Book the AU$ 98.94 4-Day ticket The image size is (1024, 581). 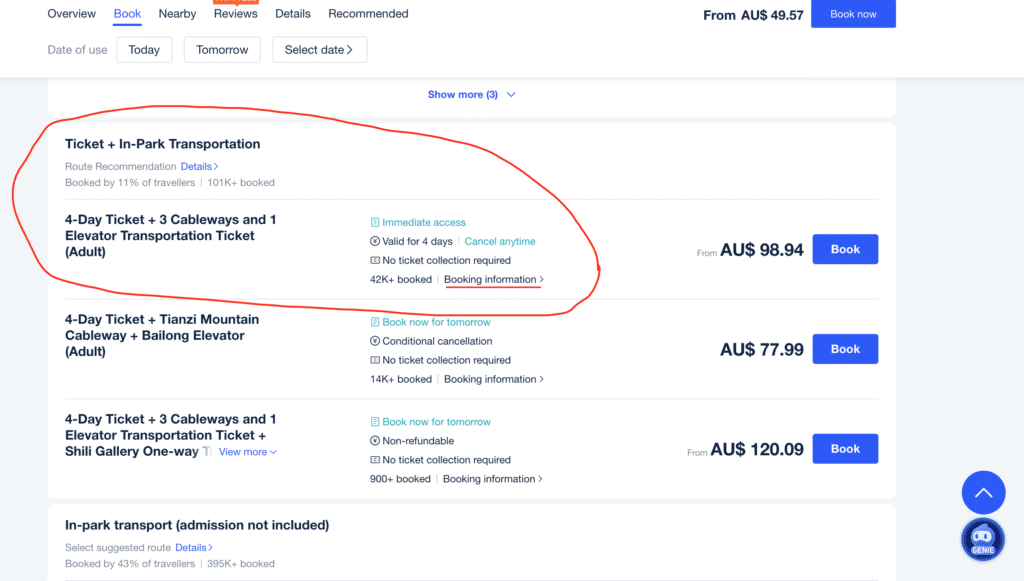coord(844,249)
